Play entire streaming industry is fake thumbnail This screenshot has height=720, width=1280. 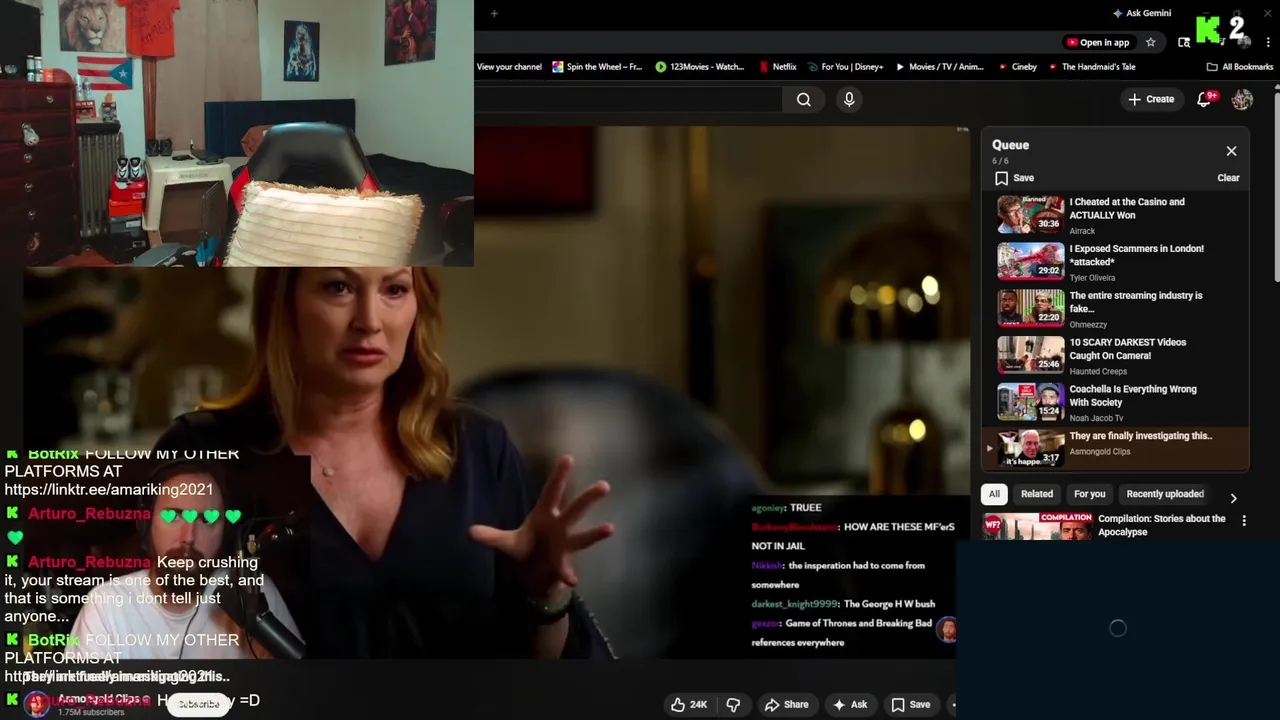coord(1030,308)
